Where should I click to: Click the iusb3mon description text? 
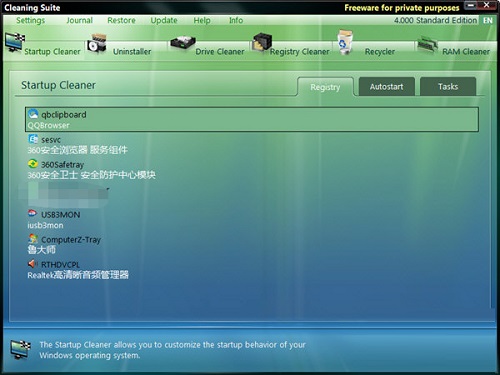(45, 225)
